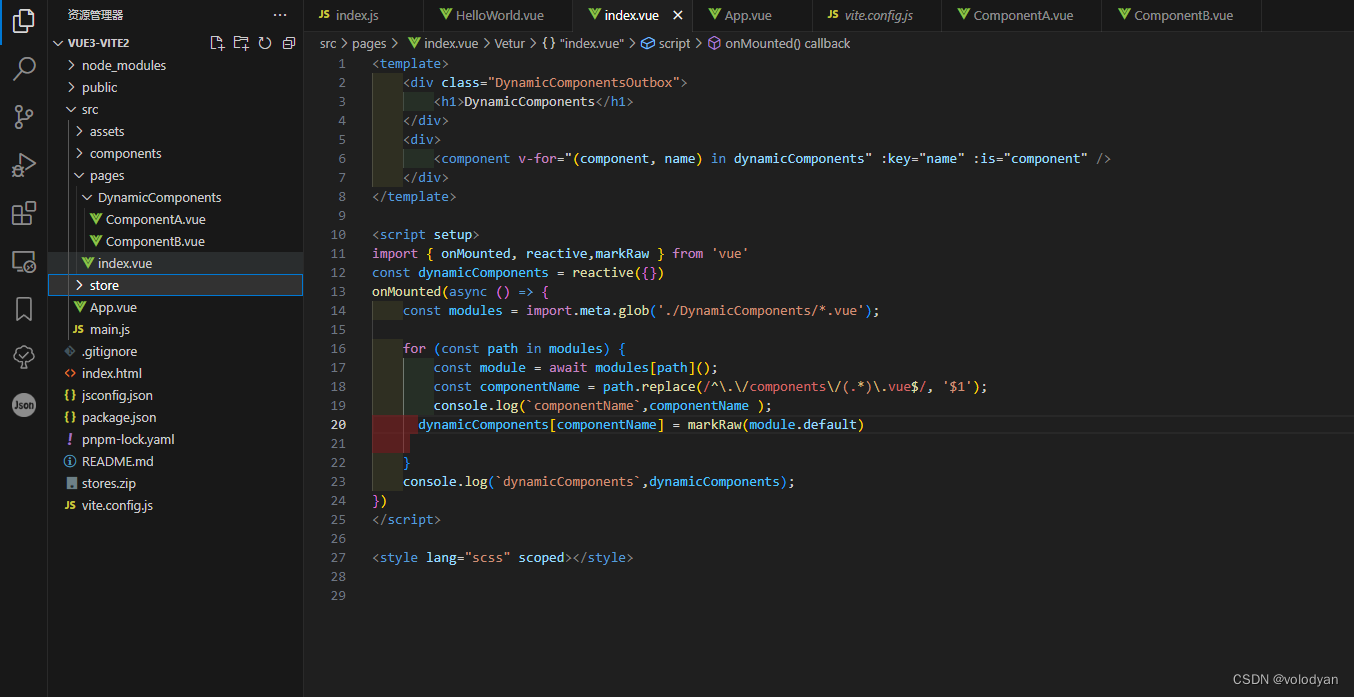
Task: Open App.vue in the file tree
Action: (x=175, y=307)
